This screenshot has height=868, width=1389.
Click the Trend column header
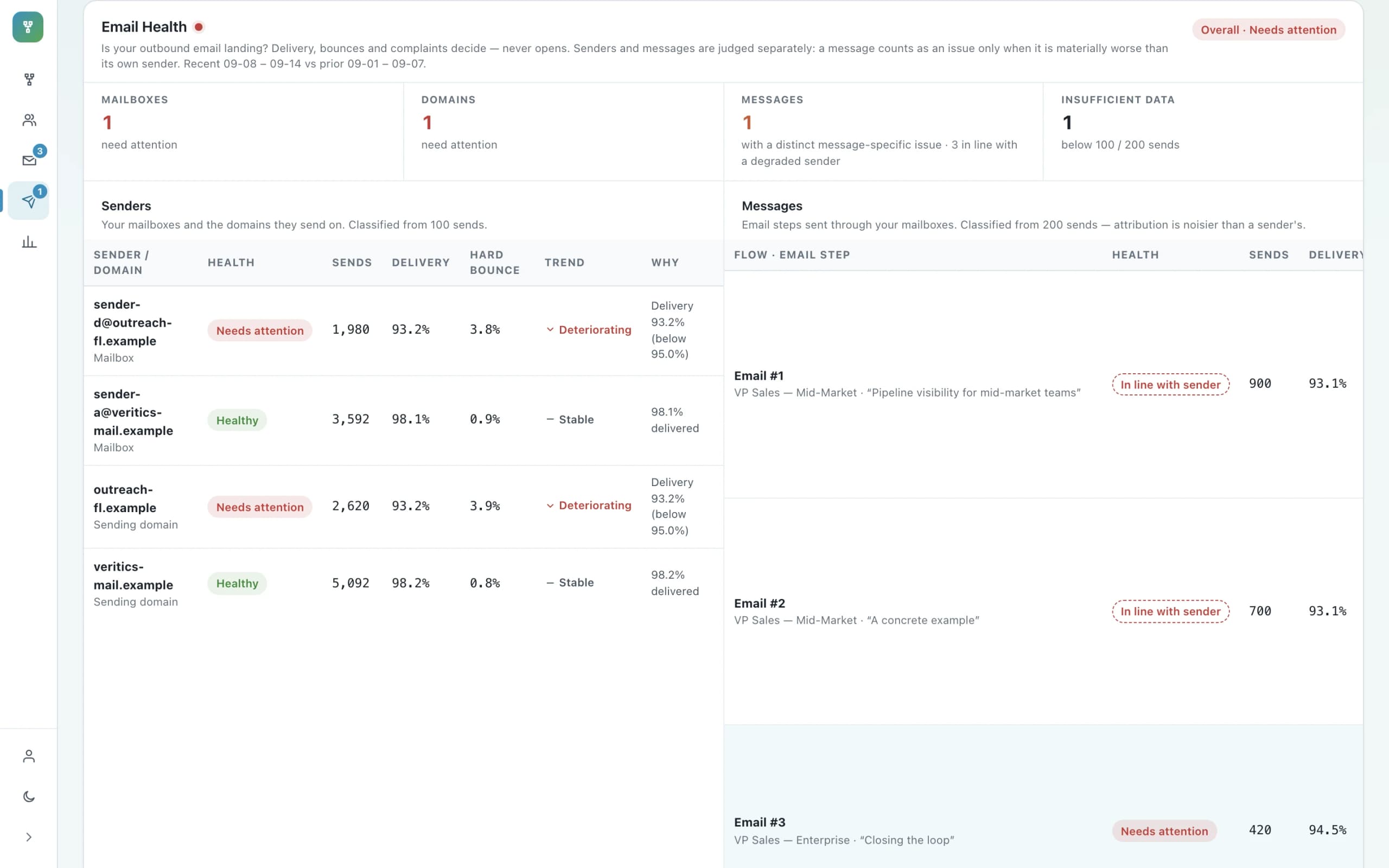click(564, 263)
